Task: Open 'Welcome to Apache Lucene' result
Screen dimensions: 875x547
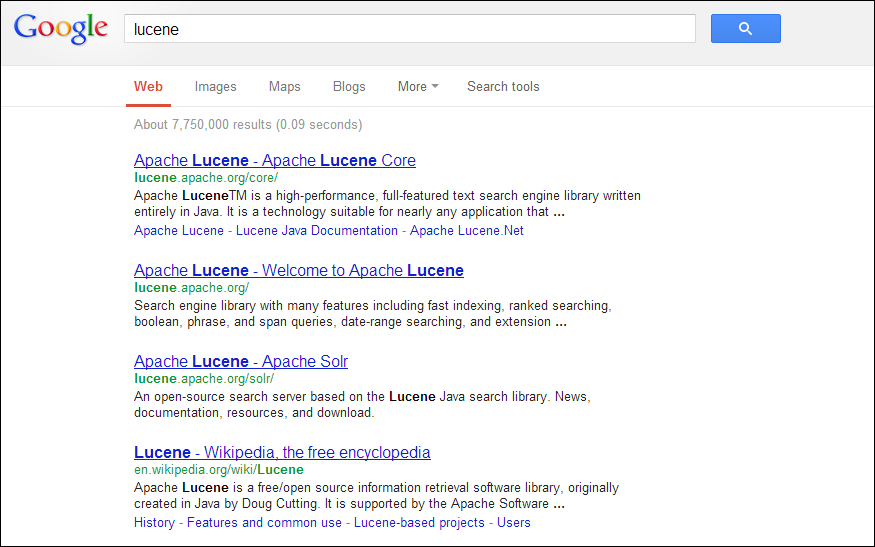Action: click(x=299, y=270)
